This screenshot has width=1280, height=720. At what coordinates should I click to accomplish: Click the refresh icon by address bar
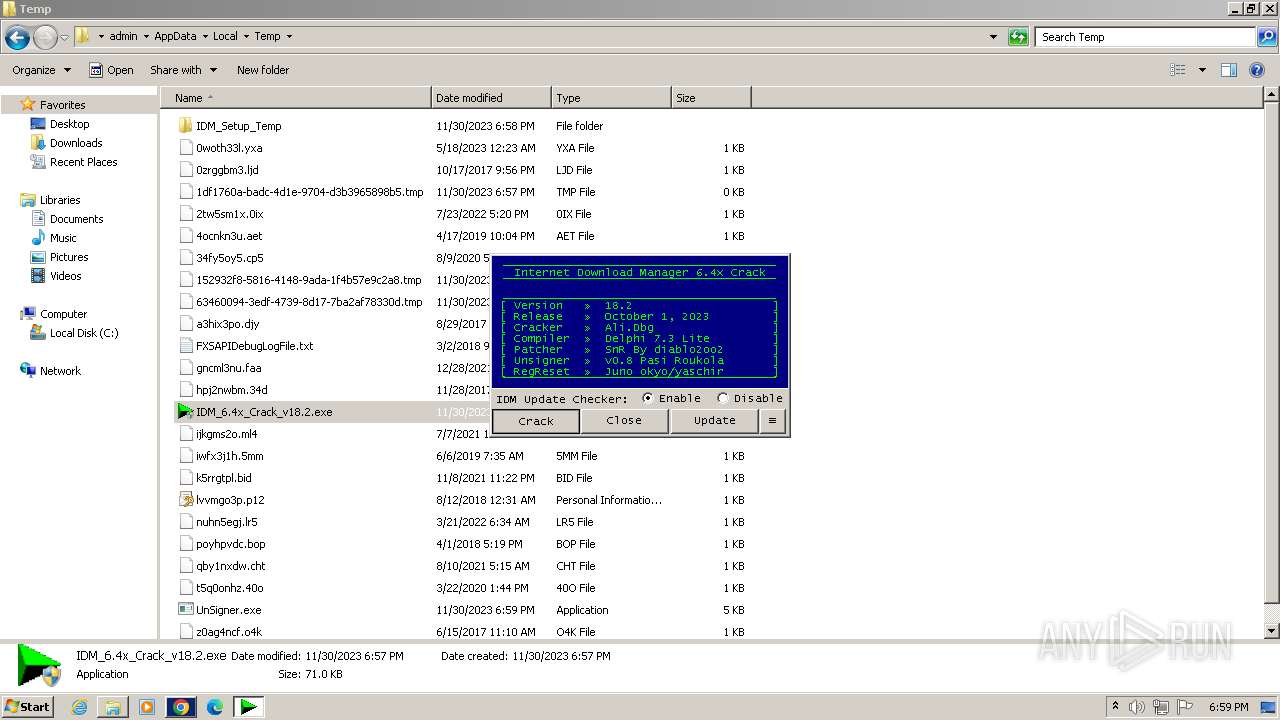(1018, 37)
